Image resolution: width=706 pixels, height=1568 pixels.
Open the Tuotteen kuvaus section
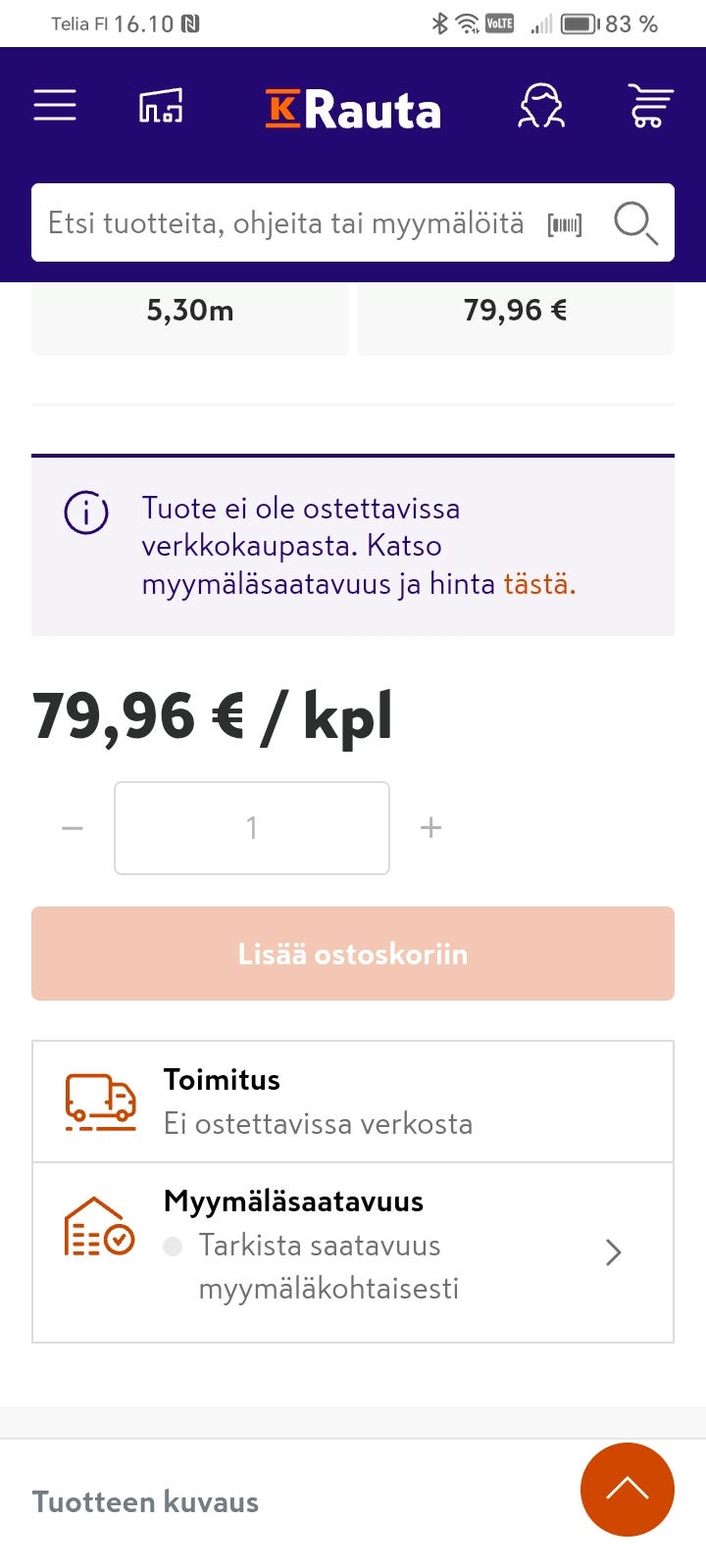(x=145, y=1501)
